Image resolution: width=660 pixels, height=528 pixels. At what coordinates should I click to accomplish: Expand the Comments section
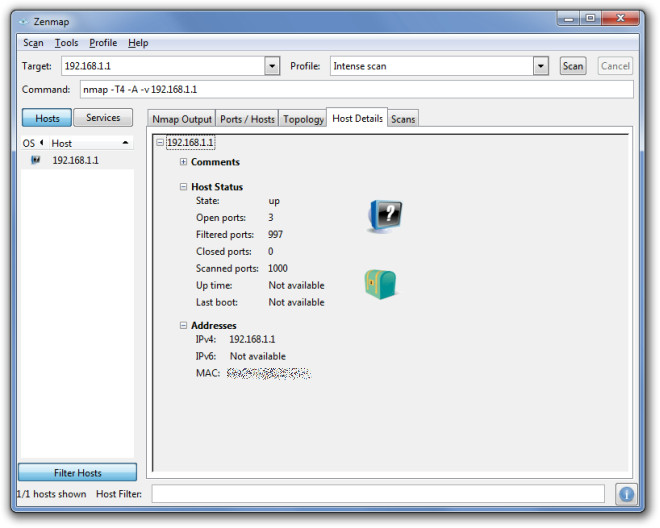click(x=184, y=162)
